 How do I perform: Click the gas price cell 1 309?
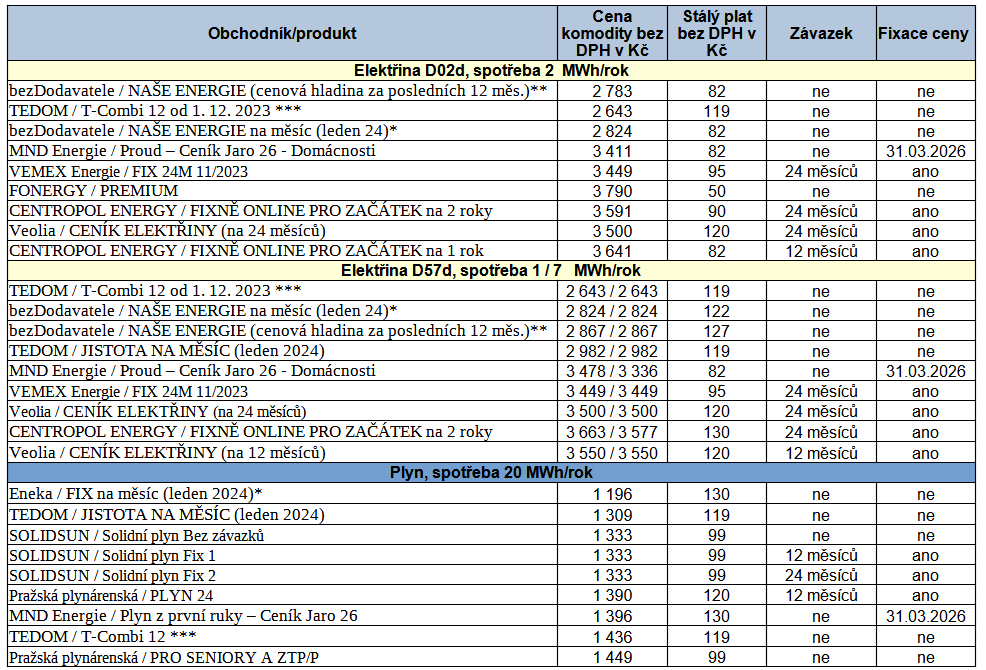pos(612,515)
